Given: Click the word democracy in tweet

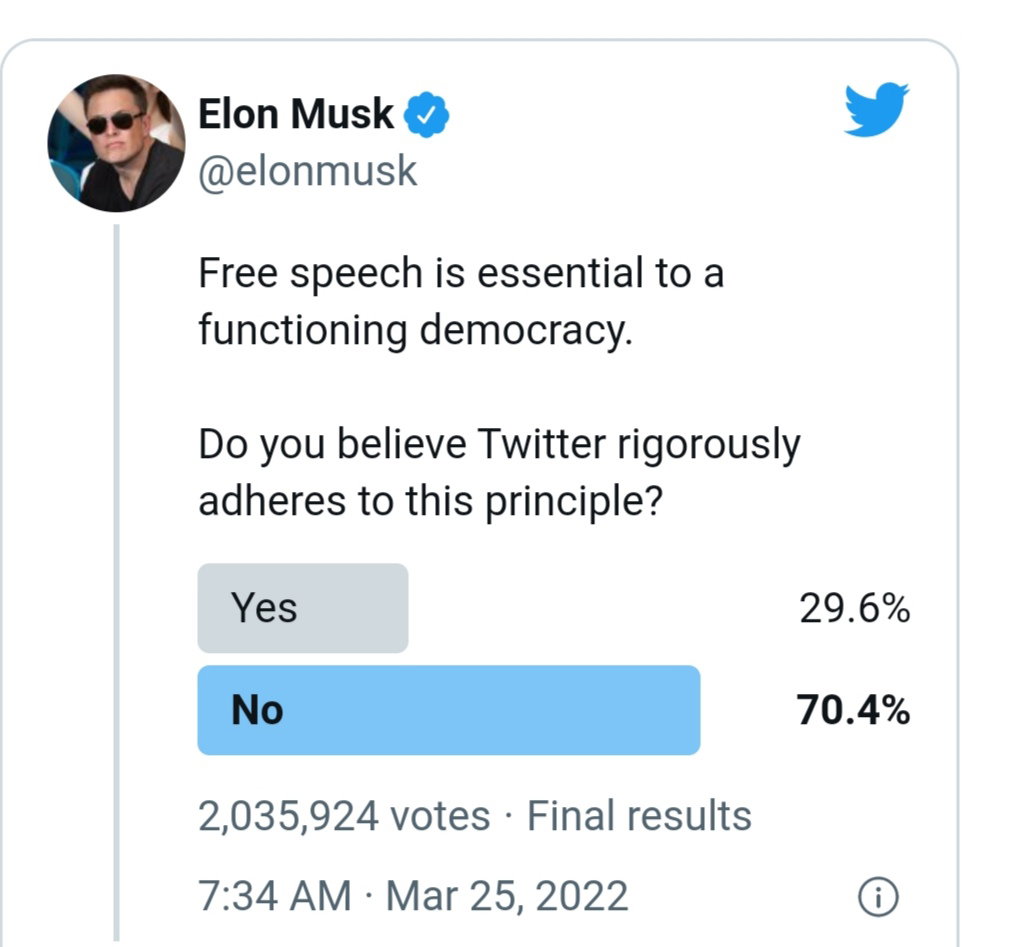Looking at the screenshot, I should pyautogui.click(x=526, y=331).
